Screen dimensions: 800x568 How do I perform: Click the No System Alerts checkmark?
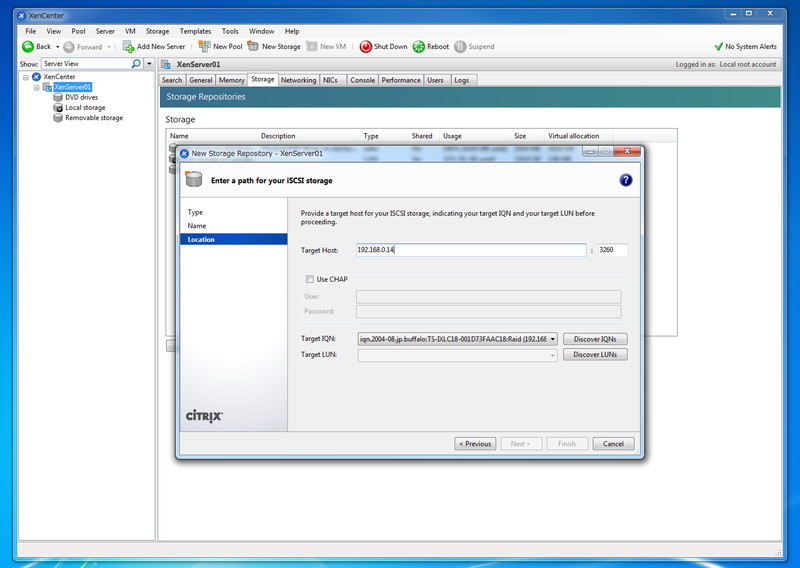click(718, 46)
